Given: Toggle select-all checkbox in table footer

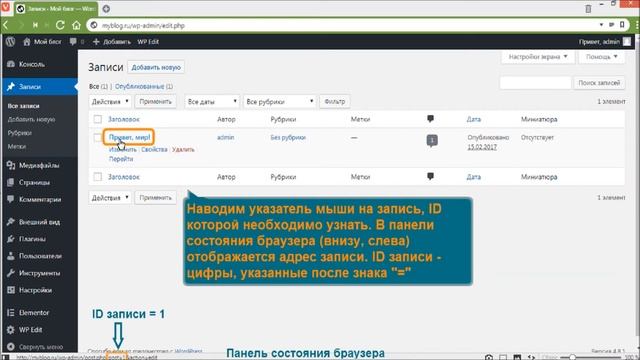Looking at the screenshot, I should (98, 177).
